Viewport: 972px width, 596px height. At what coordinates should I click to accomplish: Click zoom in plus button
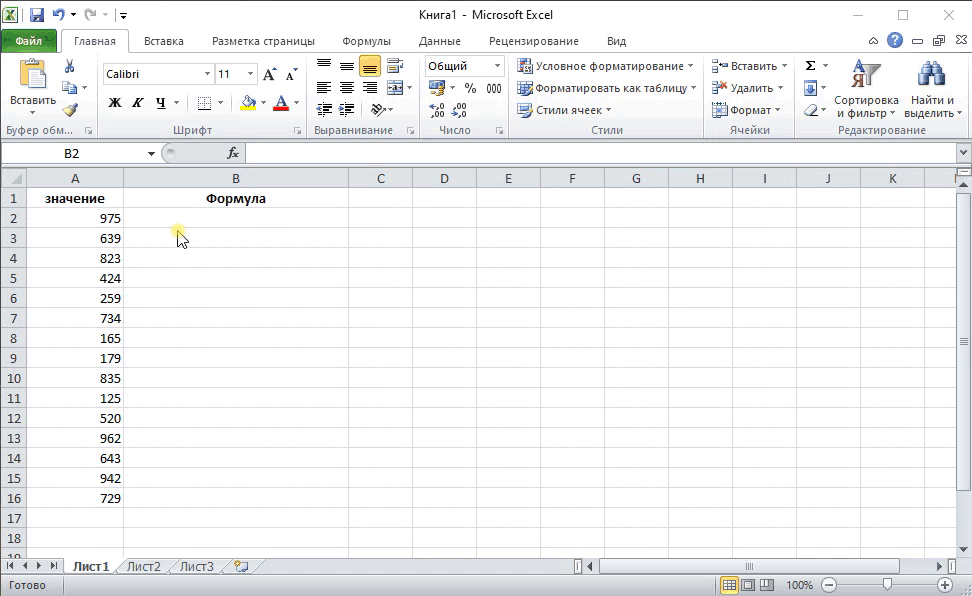(x=945, y=584)
